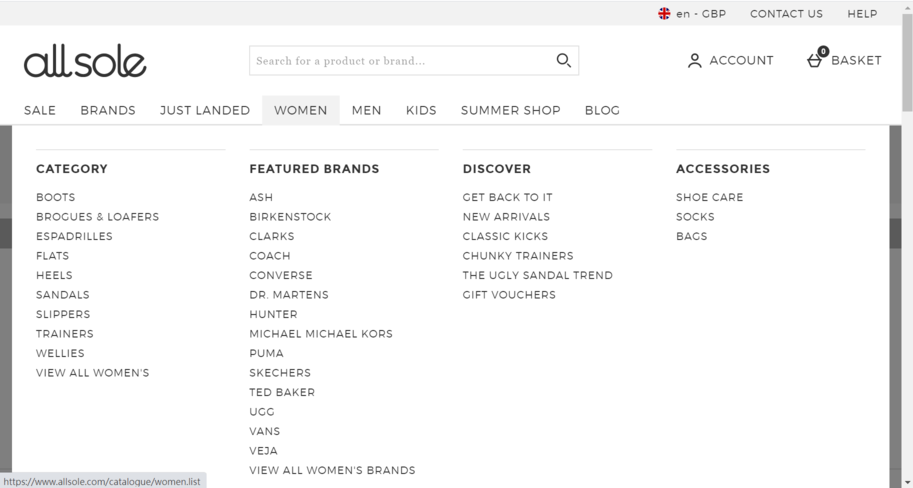The height and width of the screenshot is (488, 913).
Task: Click the allsole logo
Action: (x=85, y=61)
